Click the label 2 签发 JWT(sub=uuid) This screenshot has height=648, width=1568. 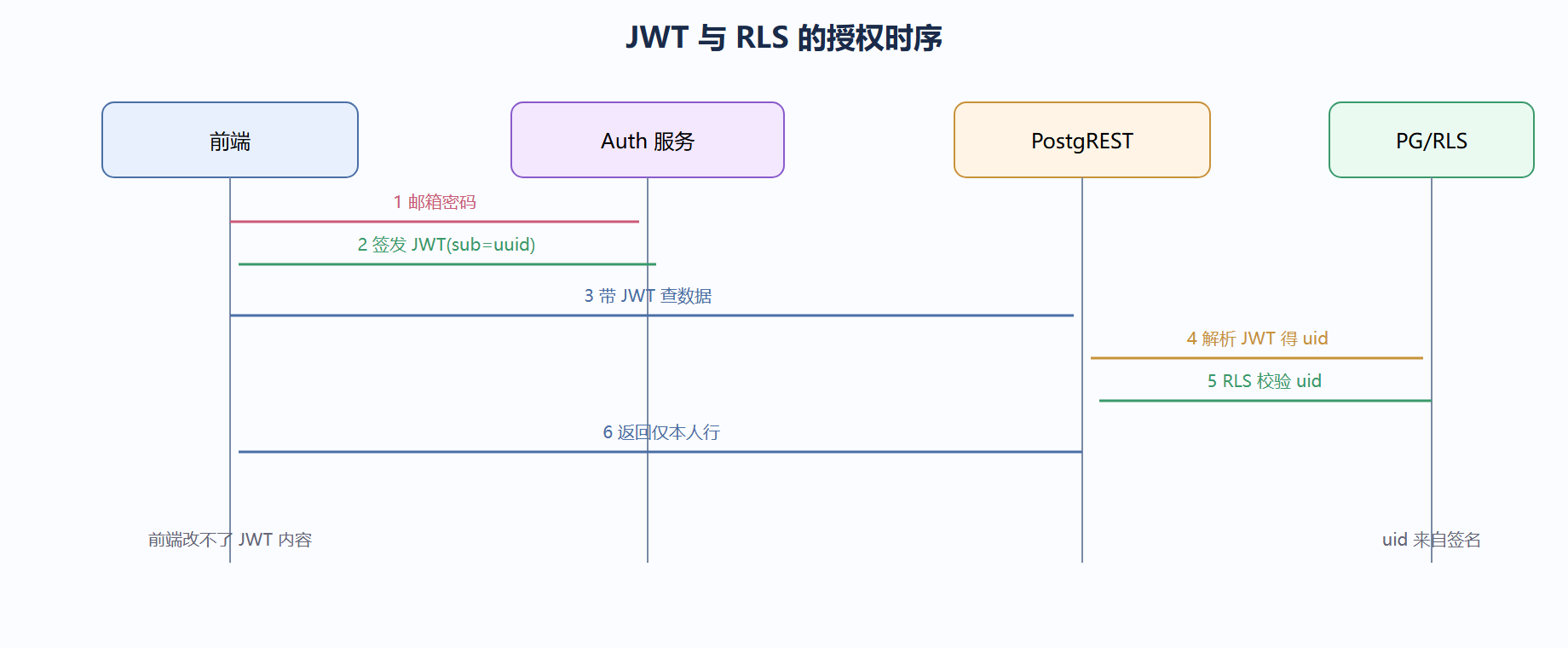pyautogui.click(x=447, y=245)
